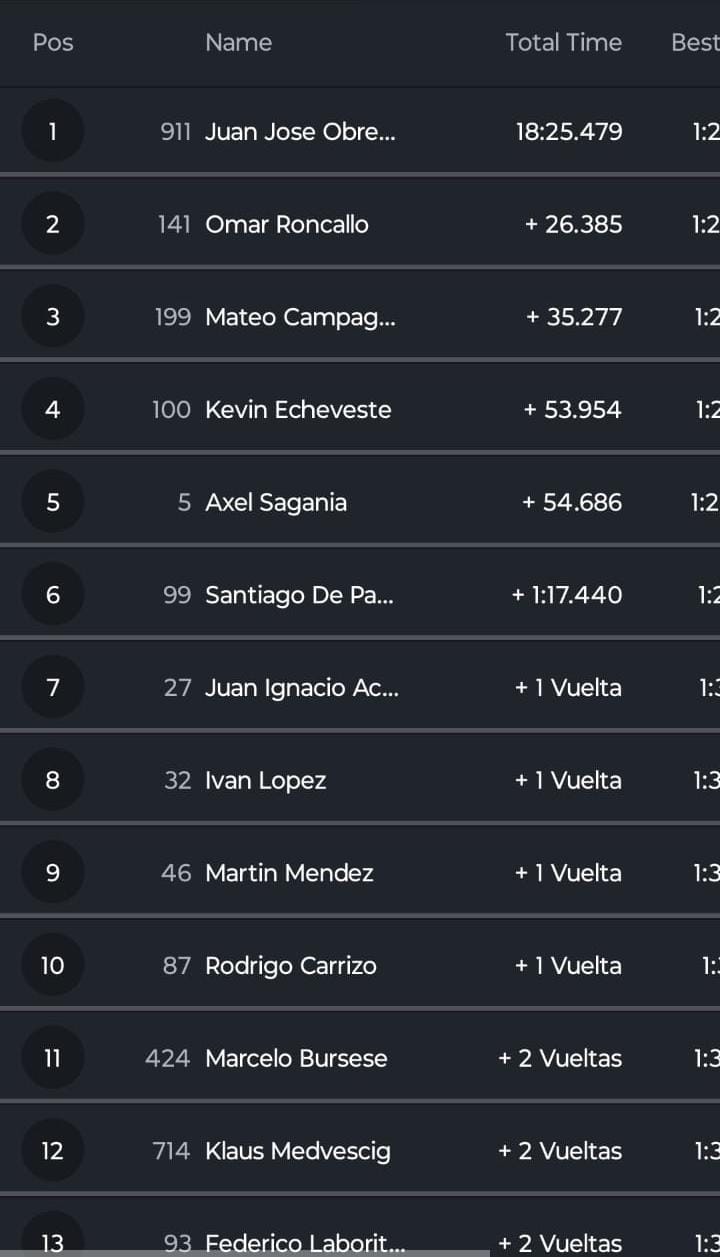Sort by the Pos column header
Image resolution: width=720 pixels, height=1257 pixels.
coord(53,42)
